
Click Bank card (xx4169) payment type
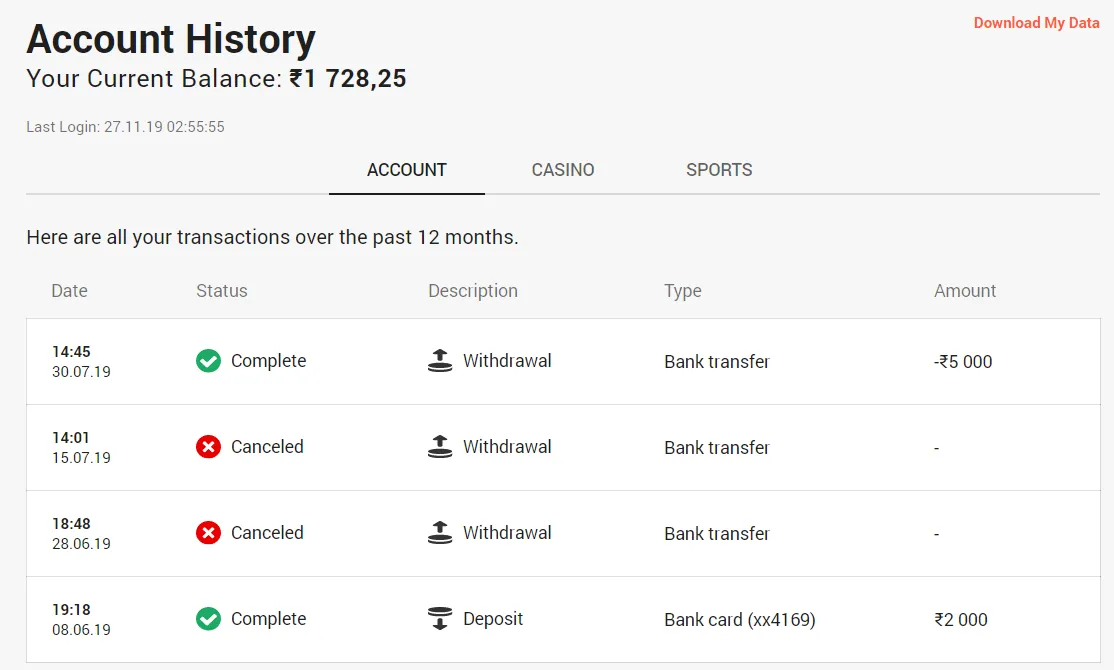click(x=740, y=620)
